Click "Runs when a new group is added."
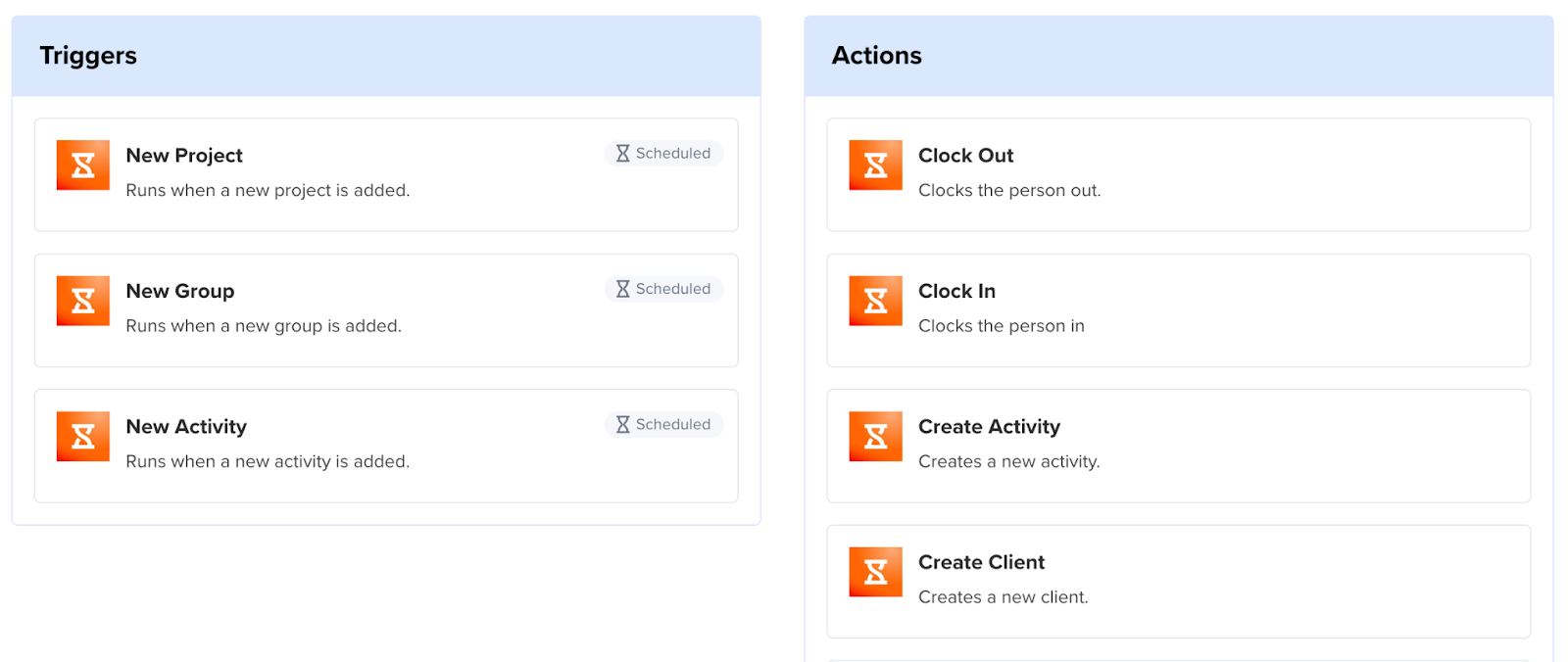Viewport: 1568px width, 662px height. [x=264, y=326]
